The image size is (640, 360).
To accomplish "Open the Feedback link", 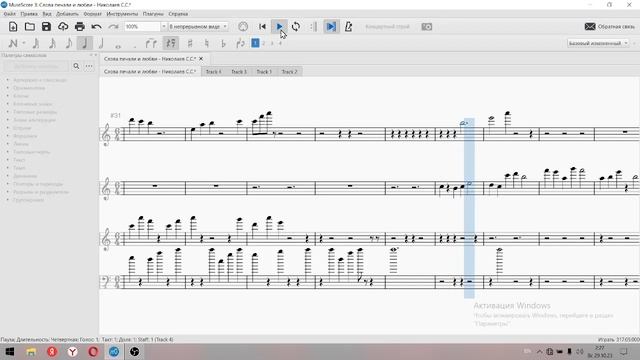I will pos(610,27).
